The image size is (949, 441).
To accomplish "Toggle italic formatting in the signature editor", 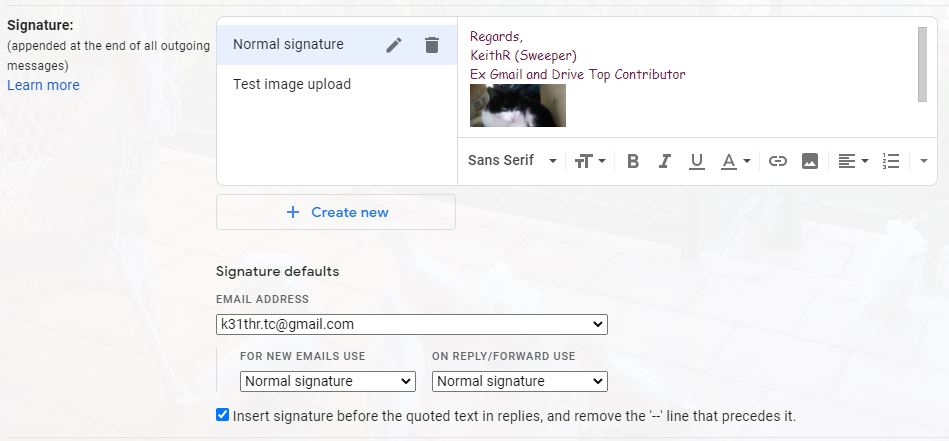I will tap(665, 161).
